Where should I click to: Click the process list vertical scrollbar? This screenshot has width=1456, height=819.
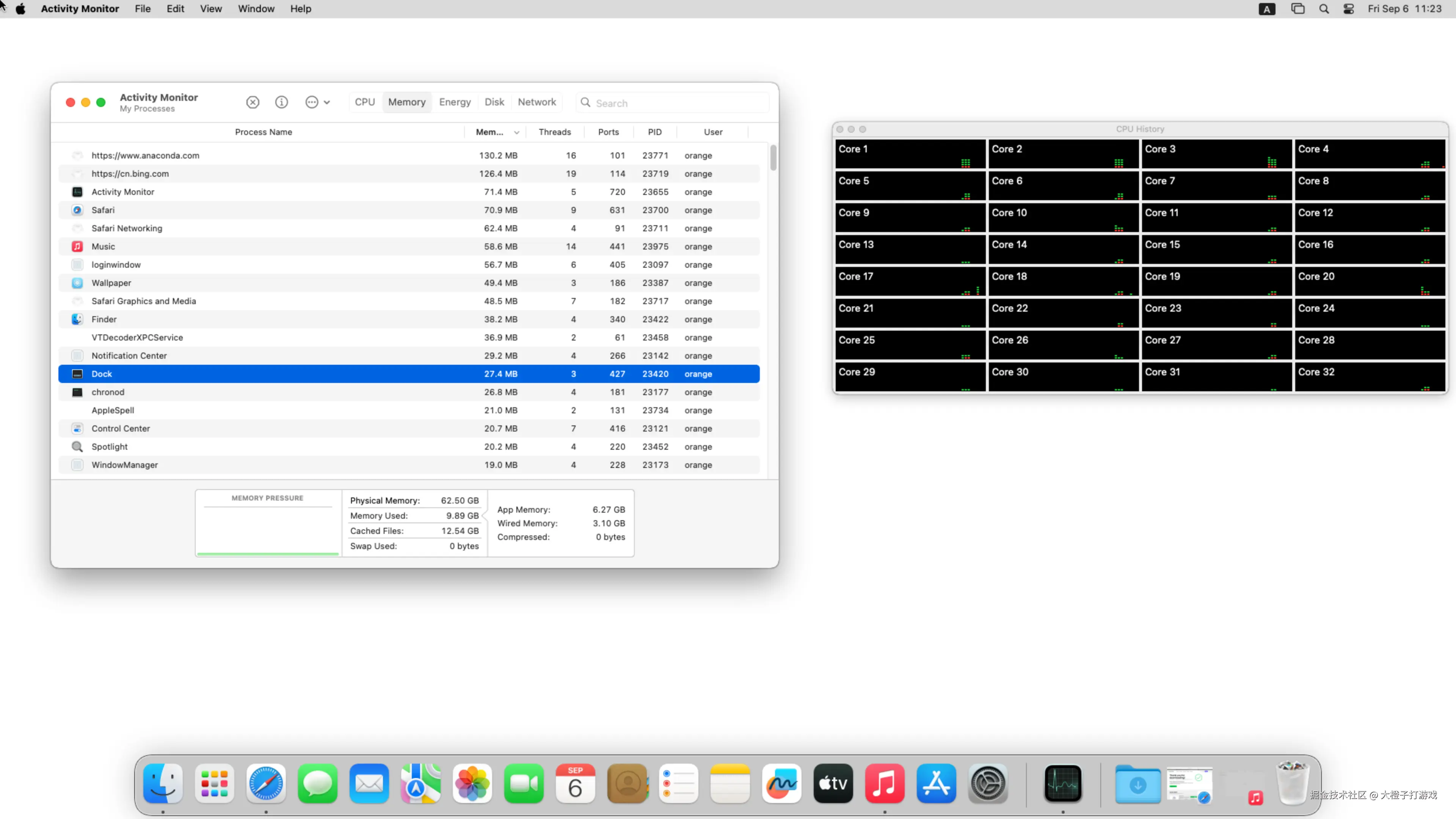point(773,158)
